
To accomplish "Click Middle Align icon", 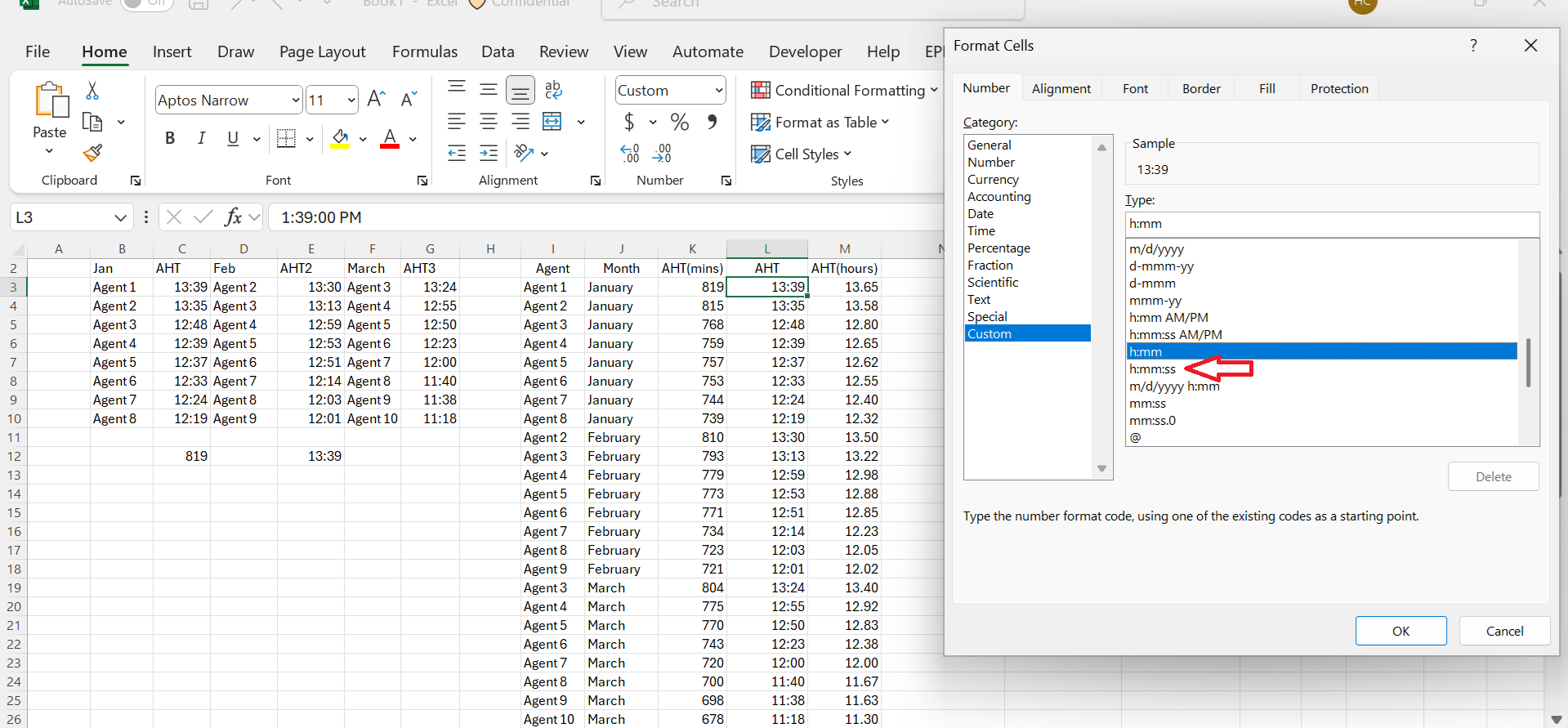I will click(489, 89).
